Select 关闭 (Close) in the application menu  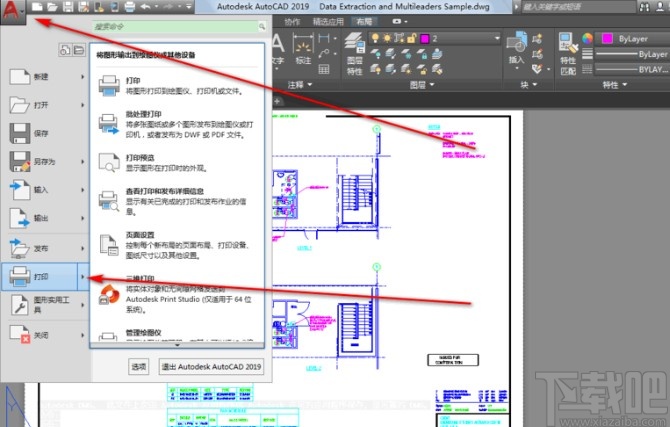tap(47, 336)
